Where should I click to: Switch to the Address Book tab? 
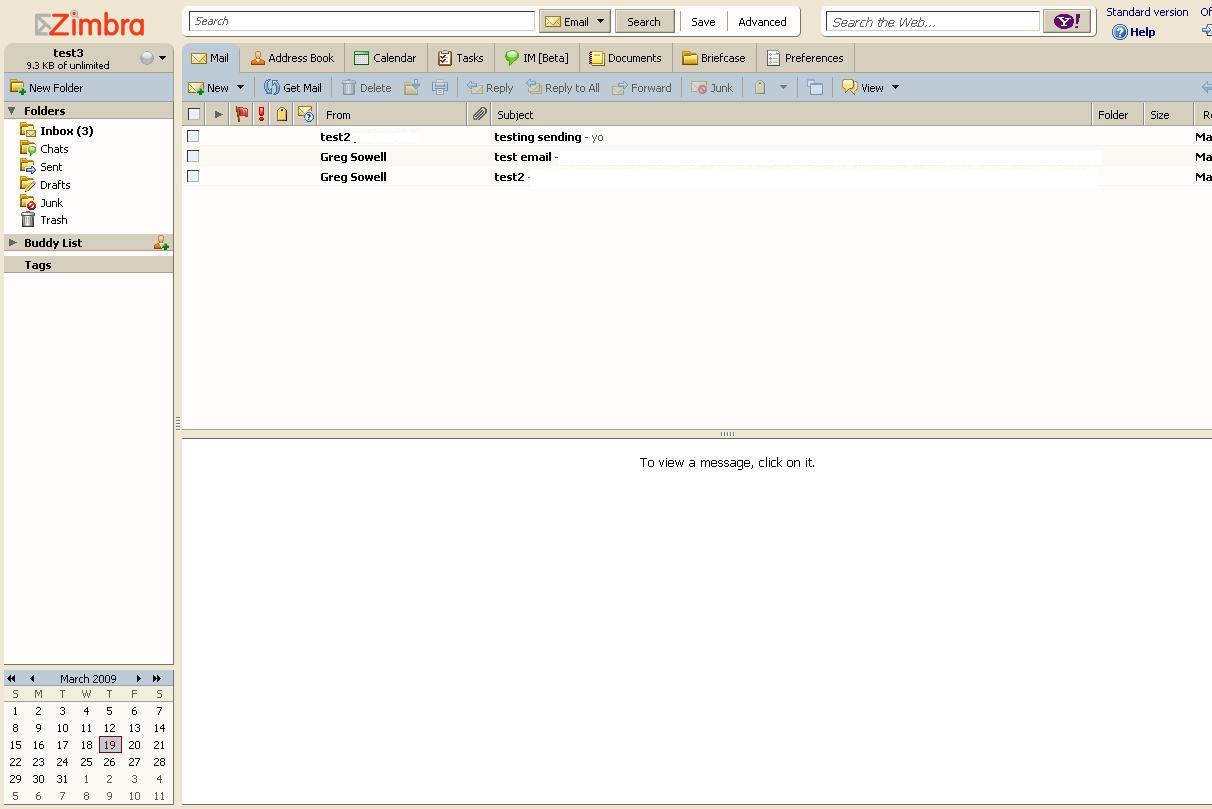tap(292, 58)
